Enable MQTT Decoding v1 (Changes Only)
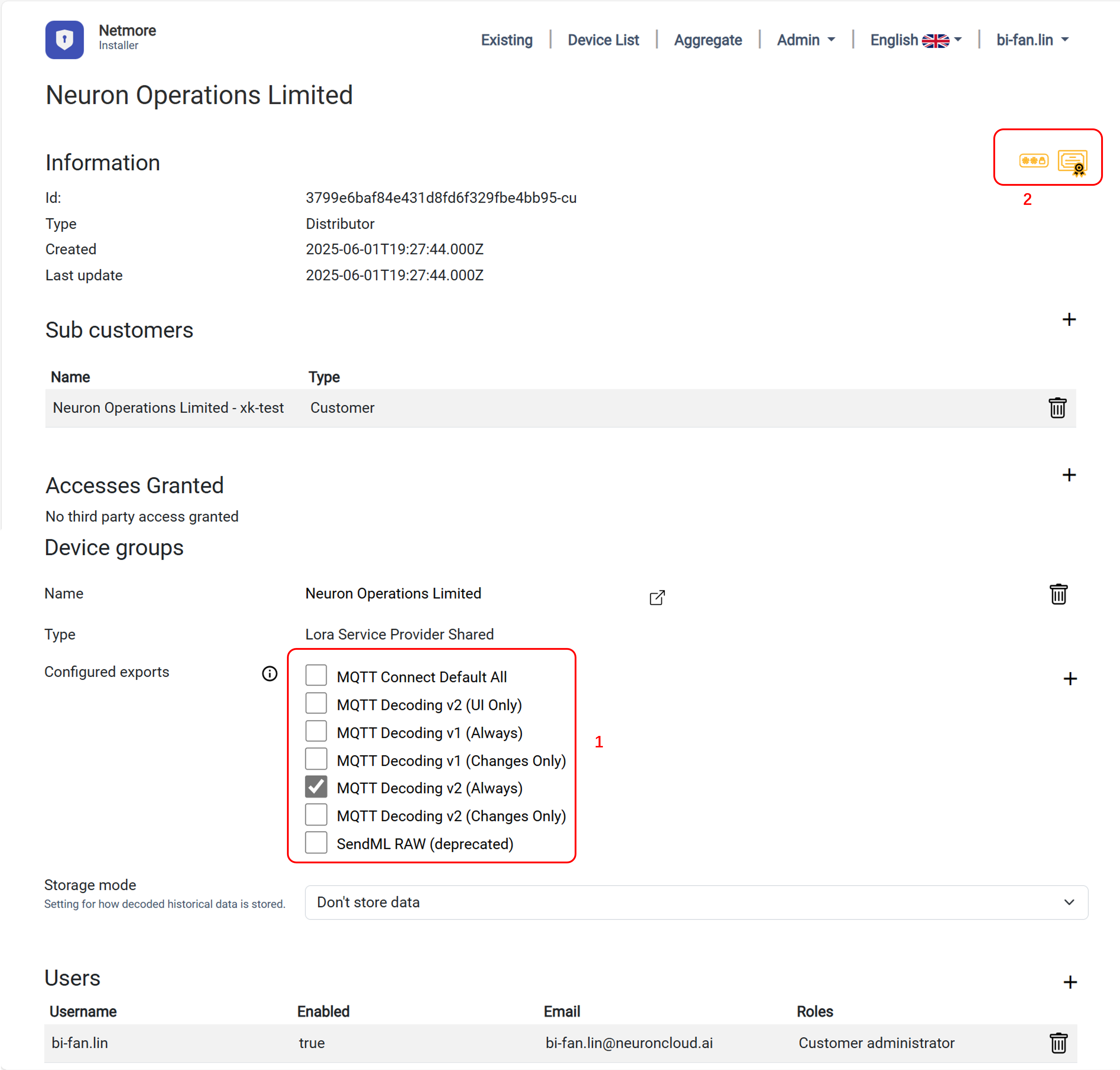The width and height of the screenshot is (1120, 1070). click(316, 759)
